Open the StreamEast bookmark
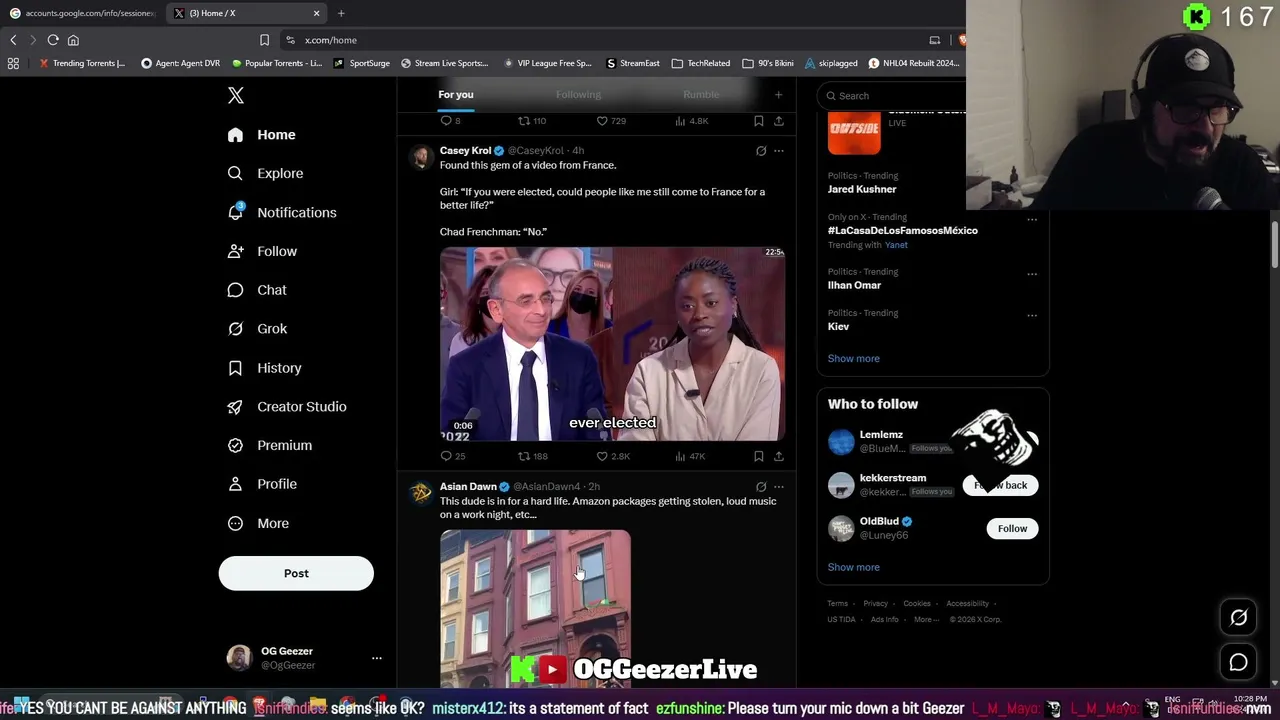The image size is (1280, 720). (633, 63)
